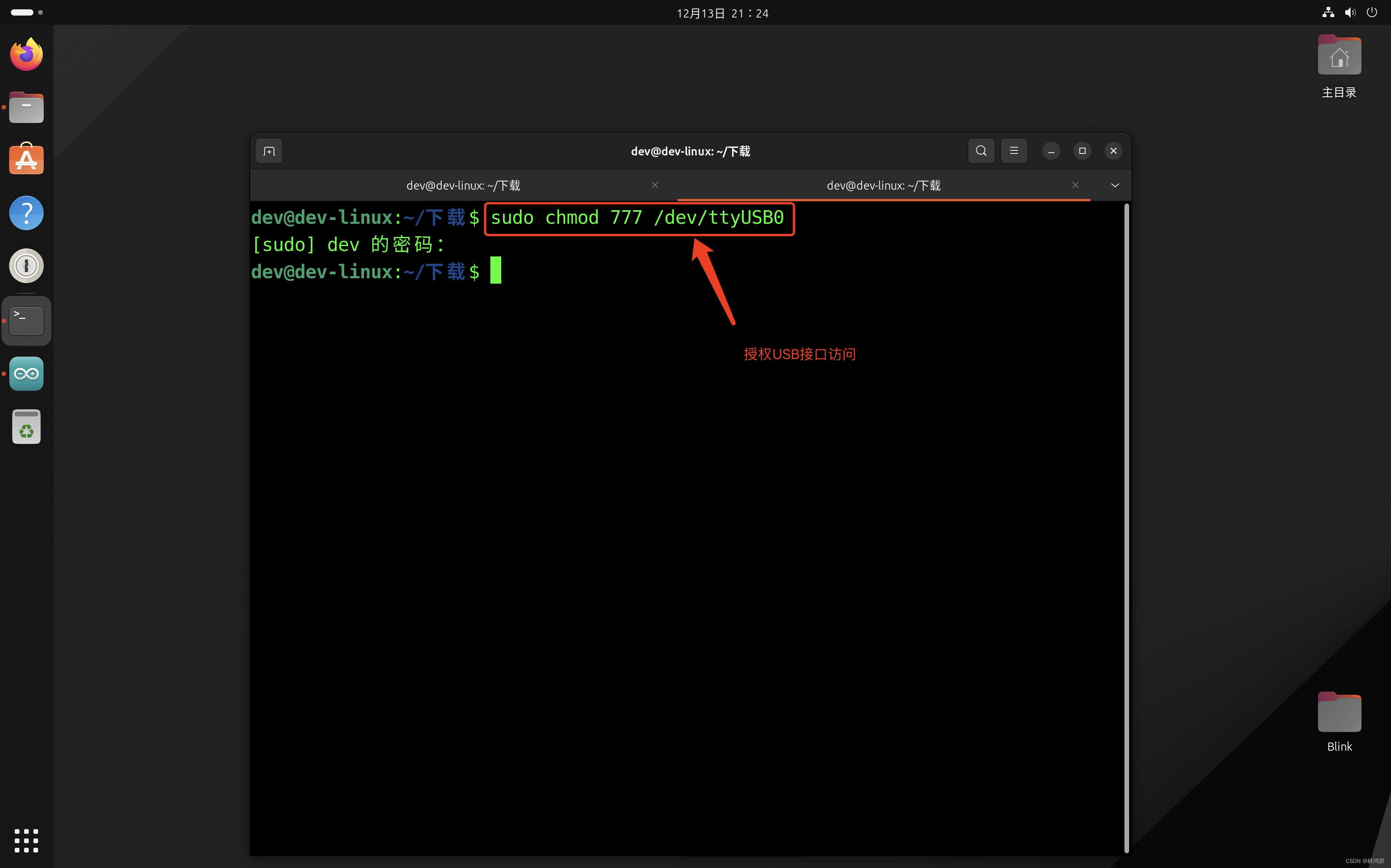Open the 主目录 home folder on desktop

1339,66
